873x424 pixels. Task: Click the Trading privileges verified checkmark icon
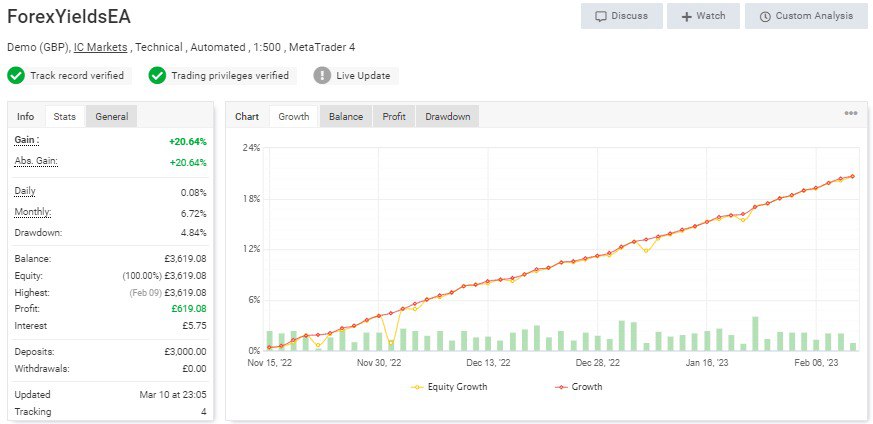point(157,76)
